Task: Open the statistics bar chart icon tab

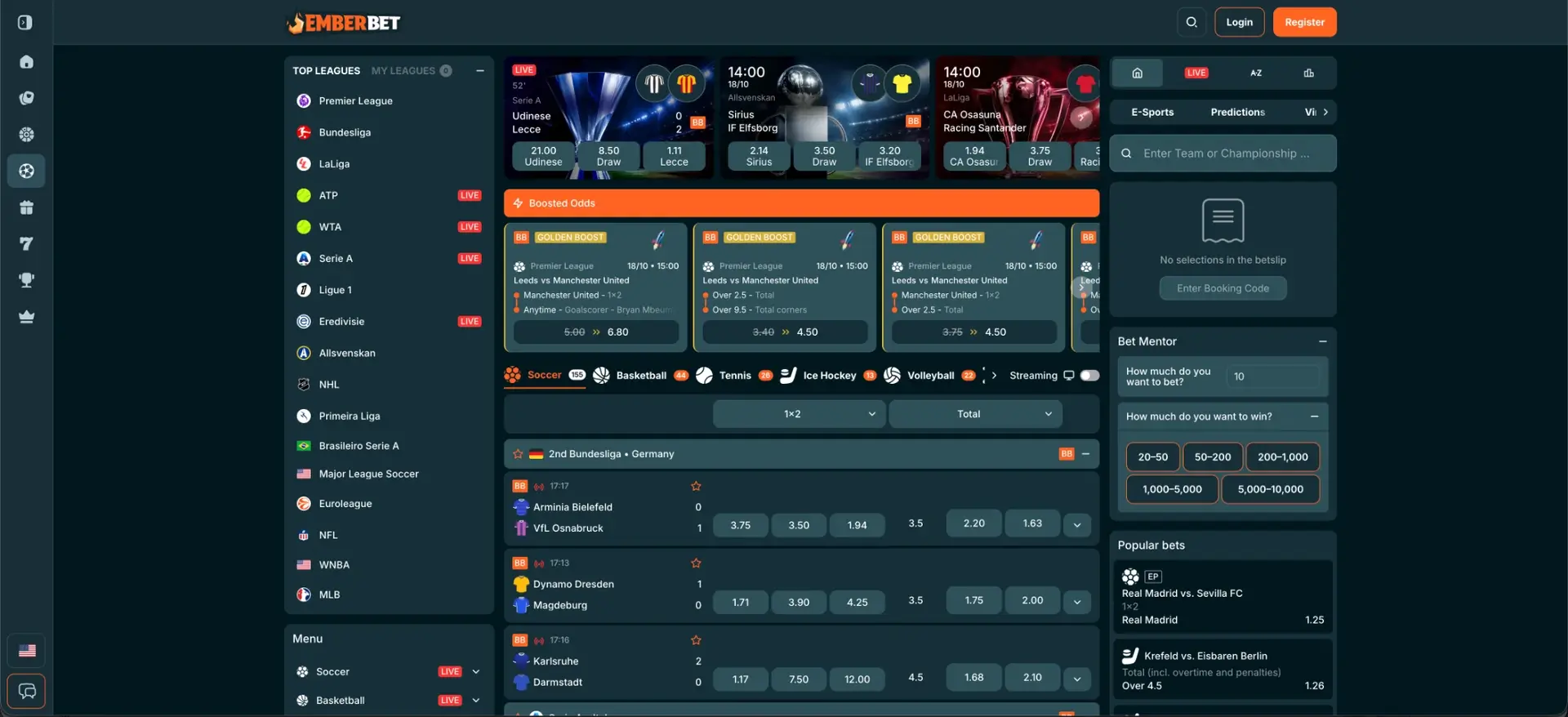Action: (1308, 73)
